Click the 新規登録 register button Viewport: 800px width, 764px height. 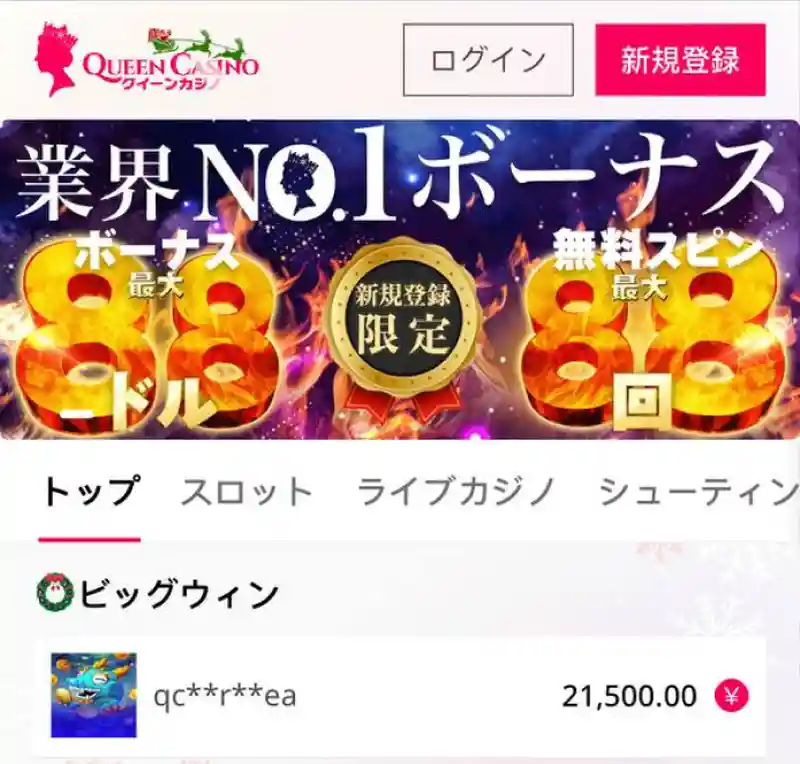point(680,60)
